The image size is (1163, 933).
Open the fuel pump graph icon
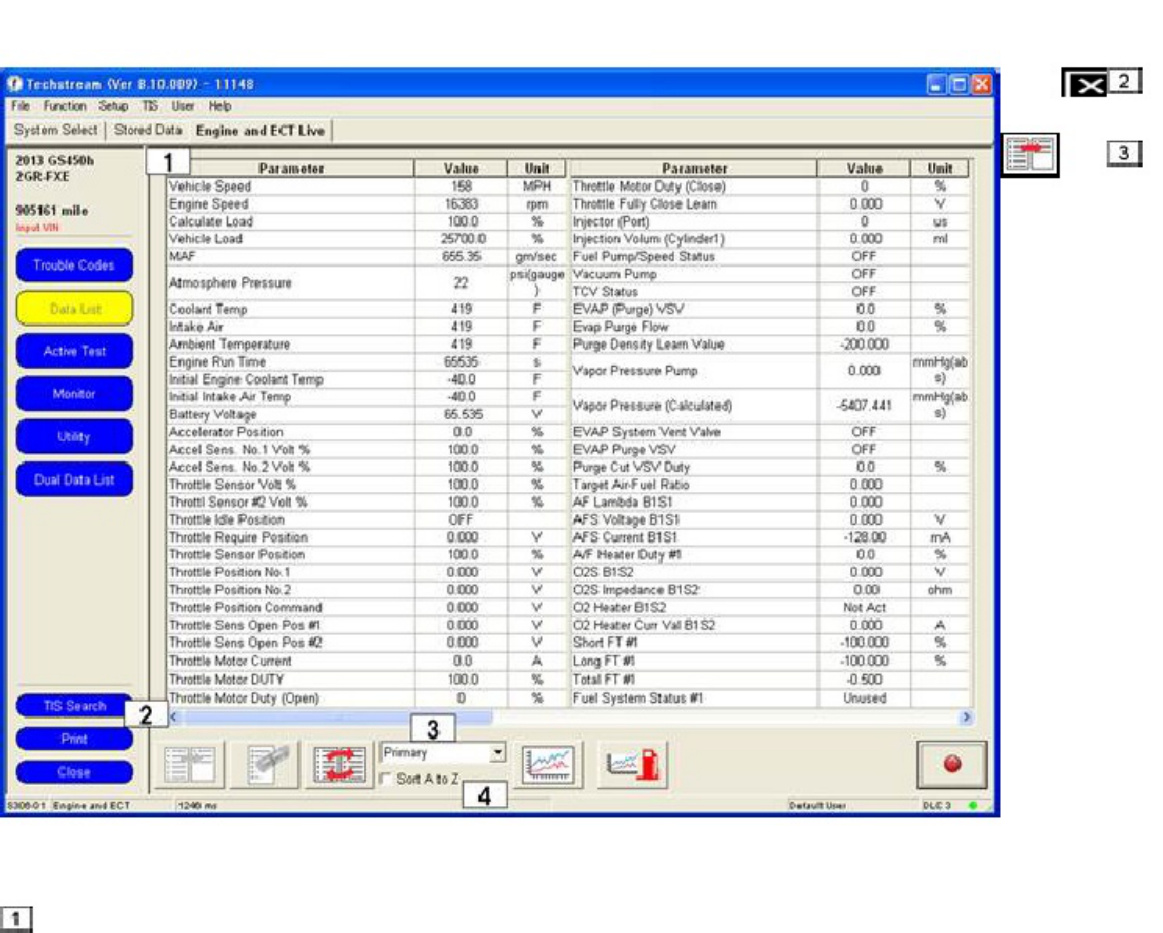633,764
